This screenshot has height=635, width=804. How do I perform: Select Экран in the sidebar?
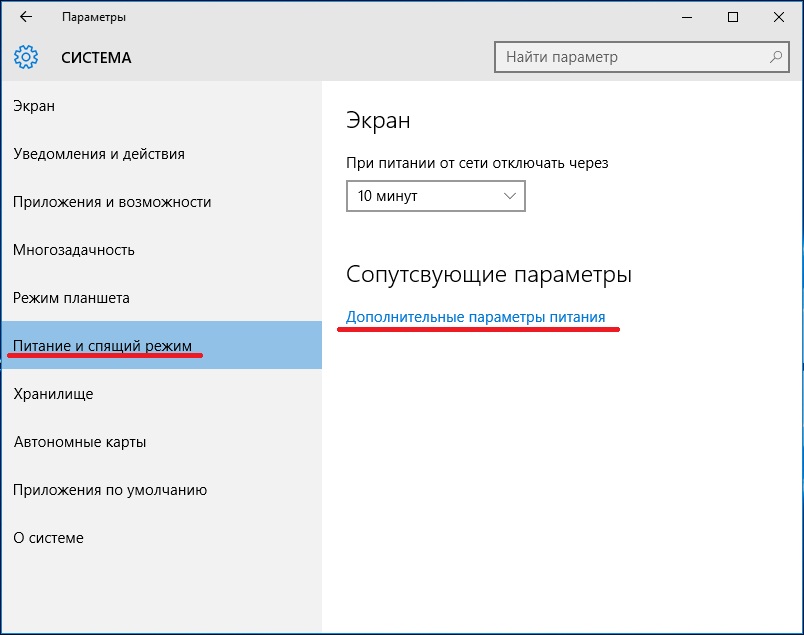click(34, 106)
